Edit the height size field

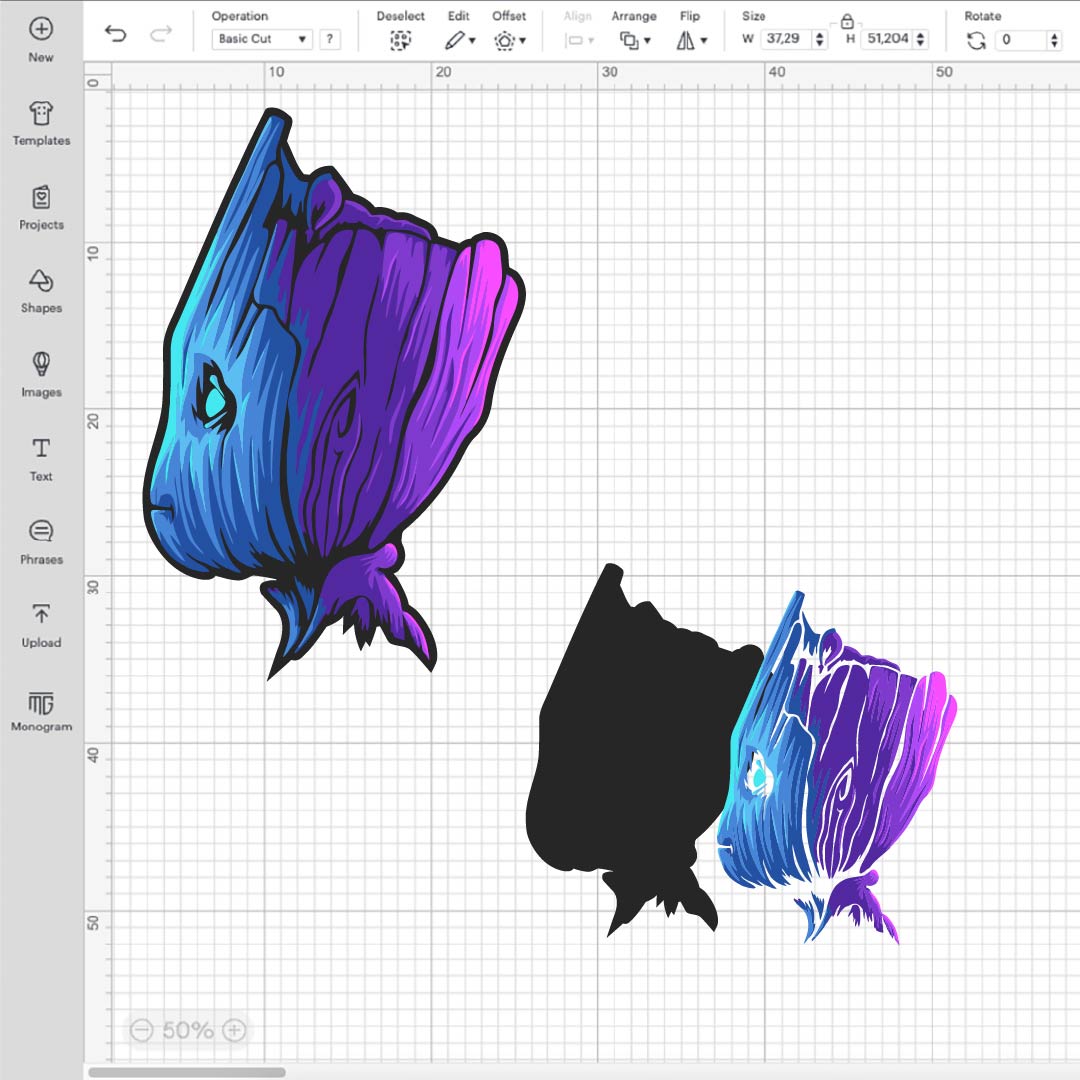point(887,39)
